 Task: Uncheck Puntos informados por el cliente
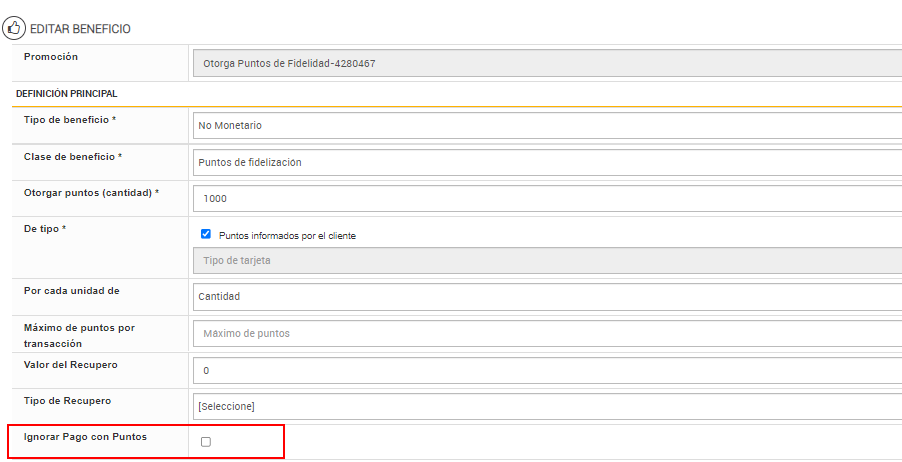[x=206, y=235]
